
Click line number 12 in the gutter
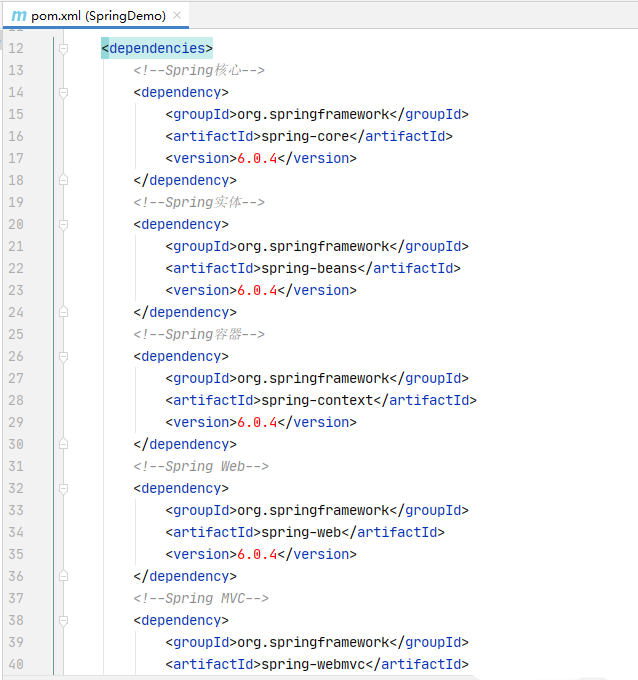point(16,48)
